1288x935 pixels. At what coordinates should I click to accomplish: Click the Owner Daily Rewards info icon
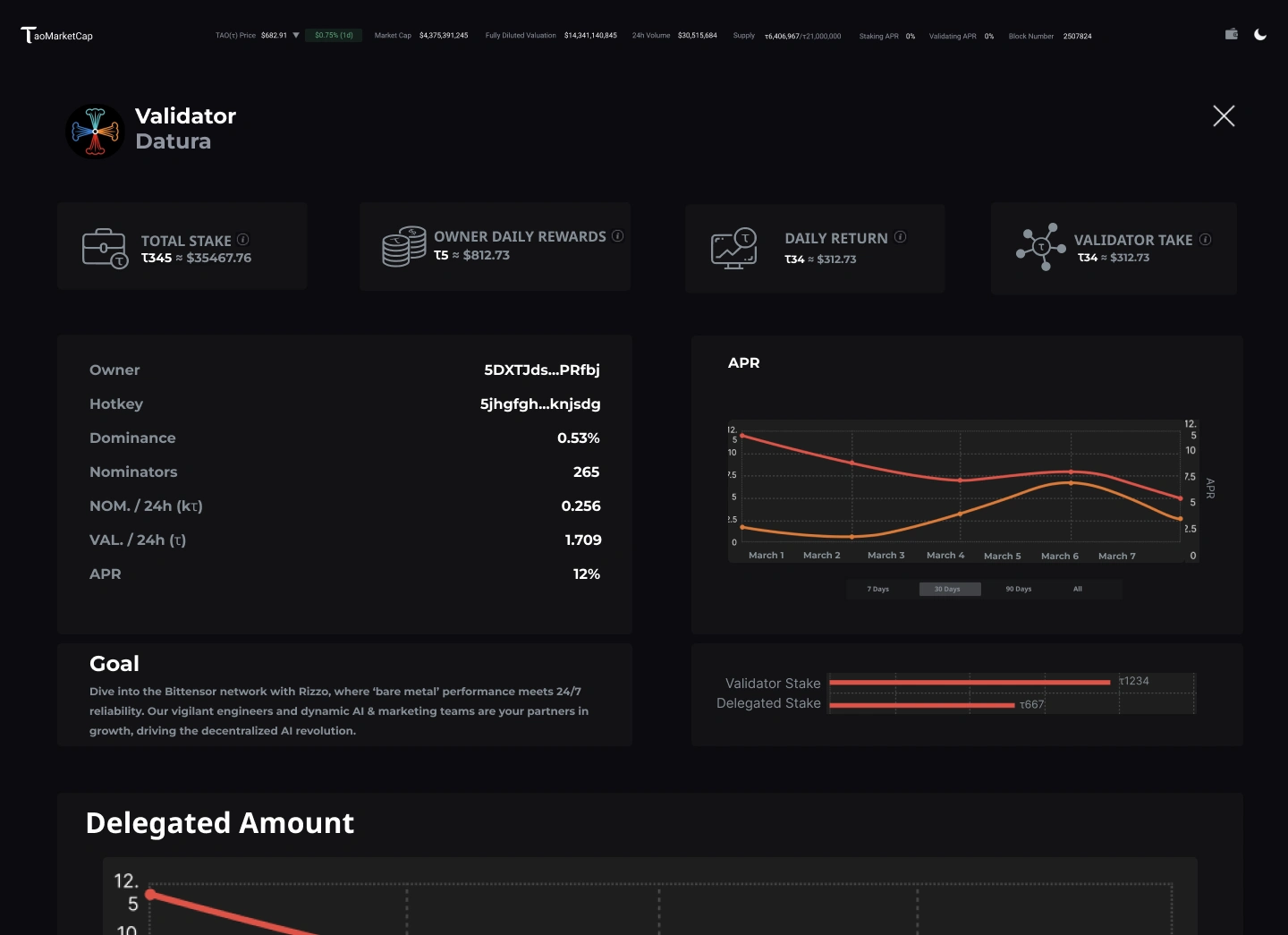pyautogui.click(x=617, y=235)
